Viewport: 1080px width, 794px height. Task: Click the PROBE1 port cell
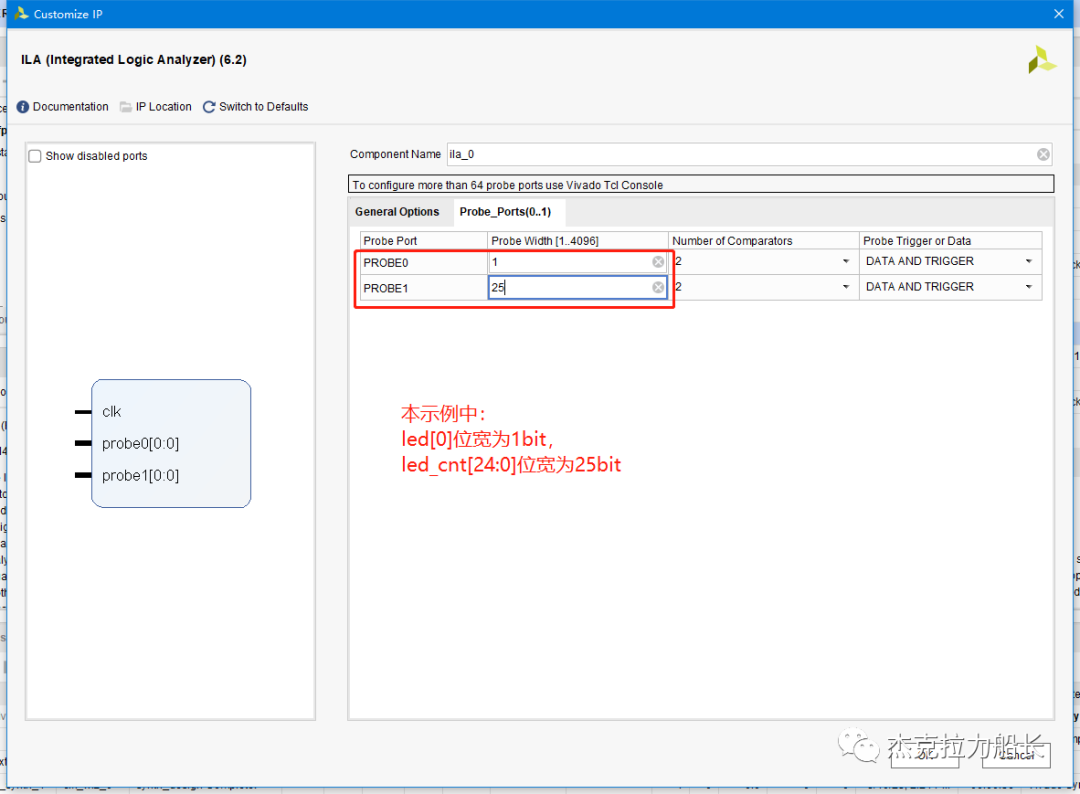(424, 288)
